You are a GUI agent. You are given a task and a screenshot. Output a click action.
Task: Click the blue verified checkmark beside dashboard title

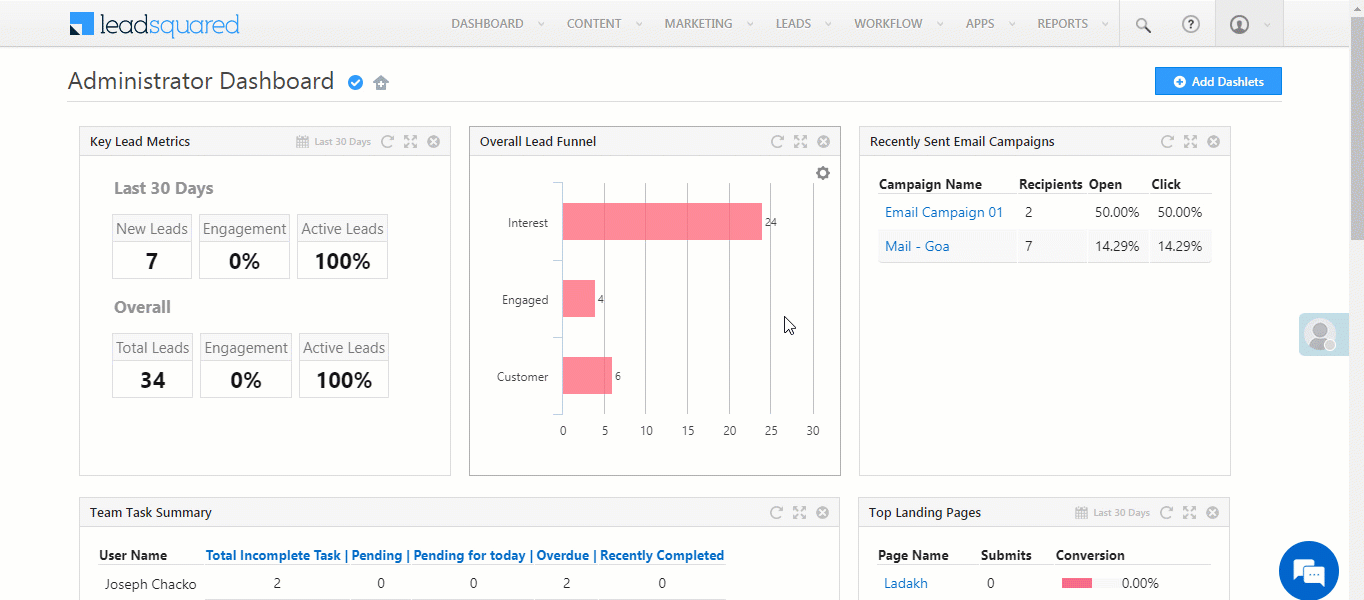click(x=355, y=83)
